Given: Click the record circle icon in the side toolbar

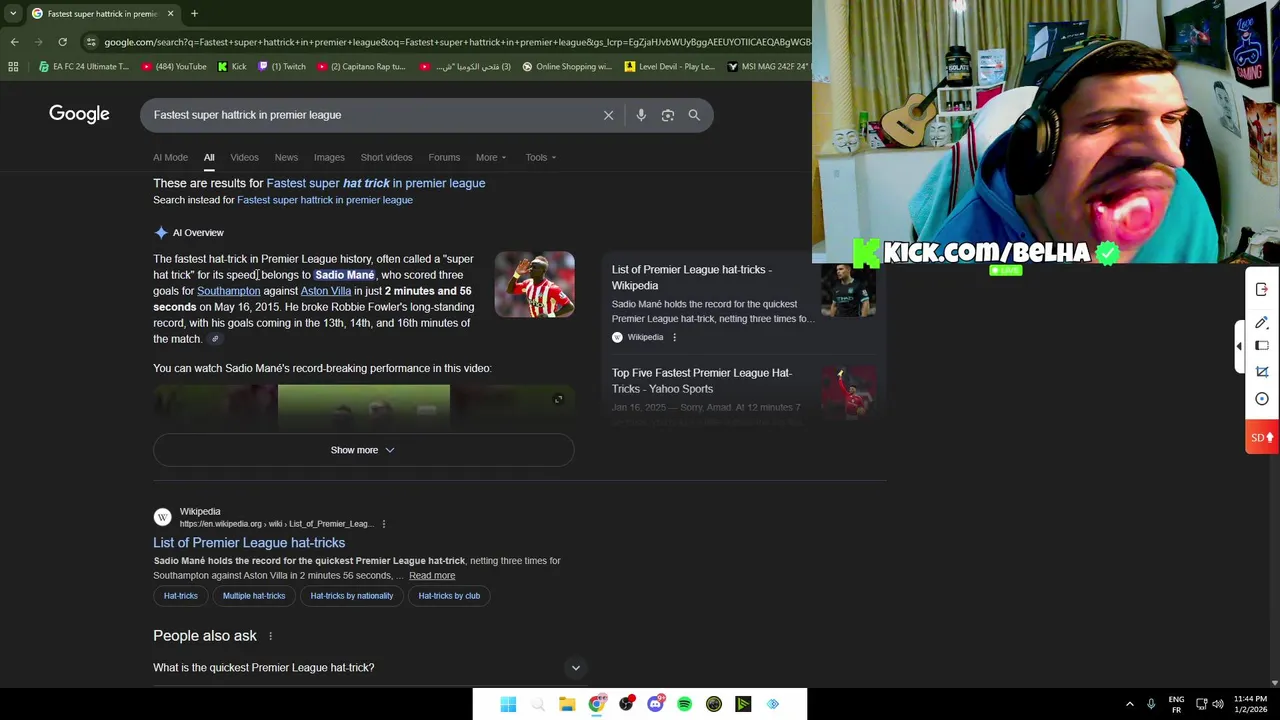Looking at the screenshot, I should coord(1262,399).
